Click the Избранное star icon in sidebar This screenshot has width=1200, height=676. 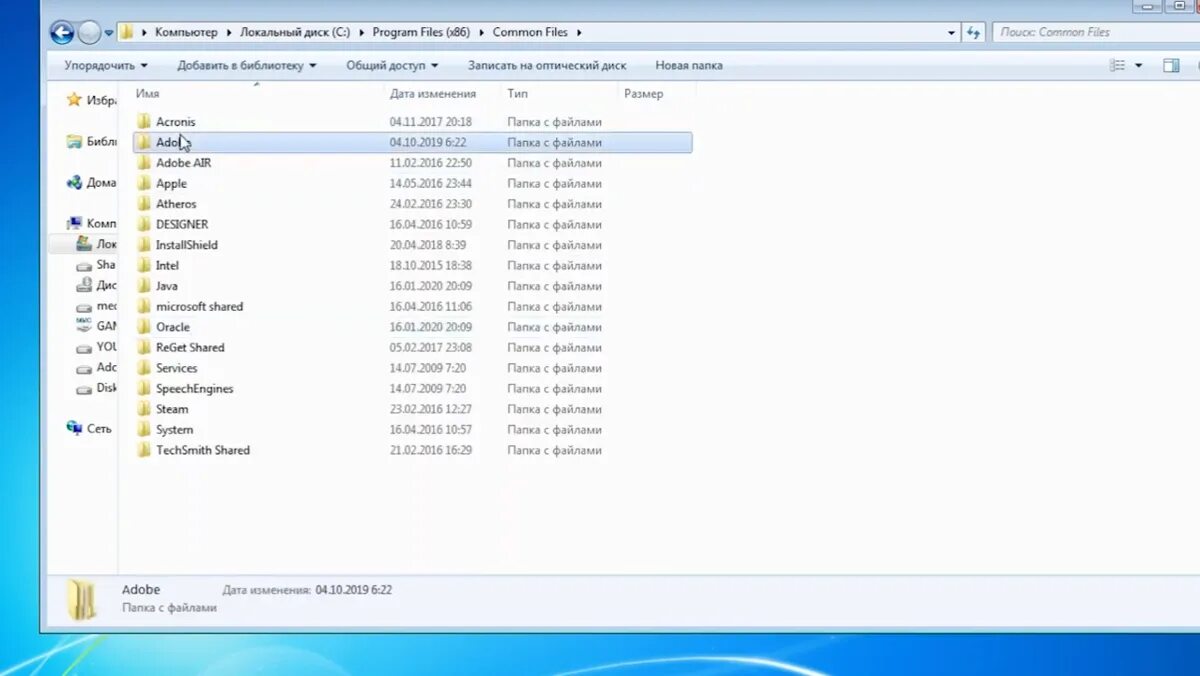74,99
